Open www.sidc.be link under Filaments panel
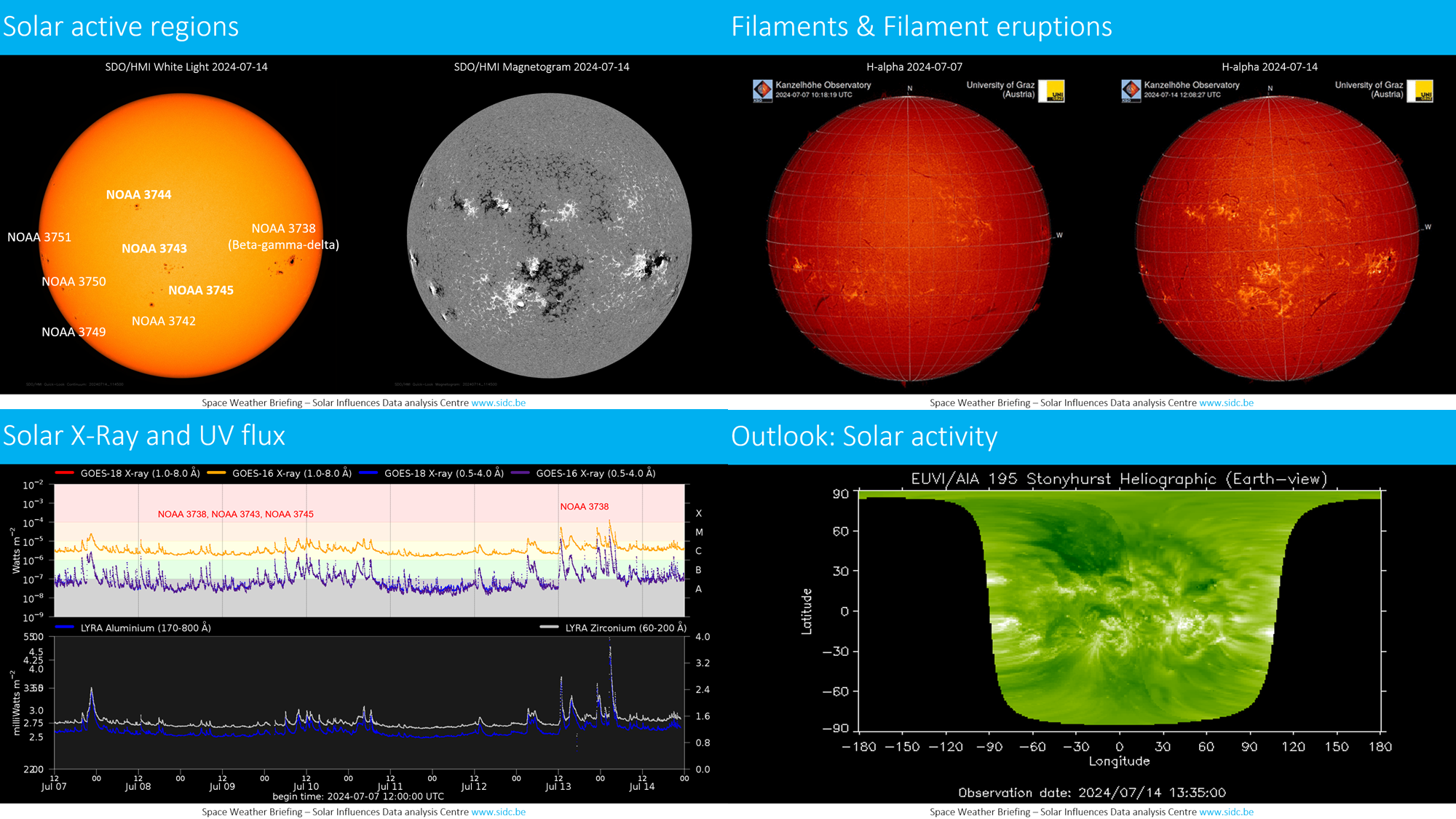Screen dimensions: 1456x819 [1226, 403]
